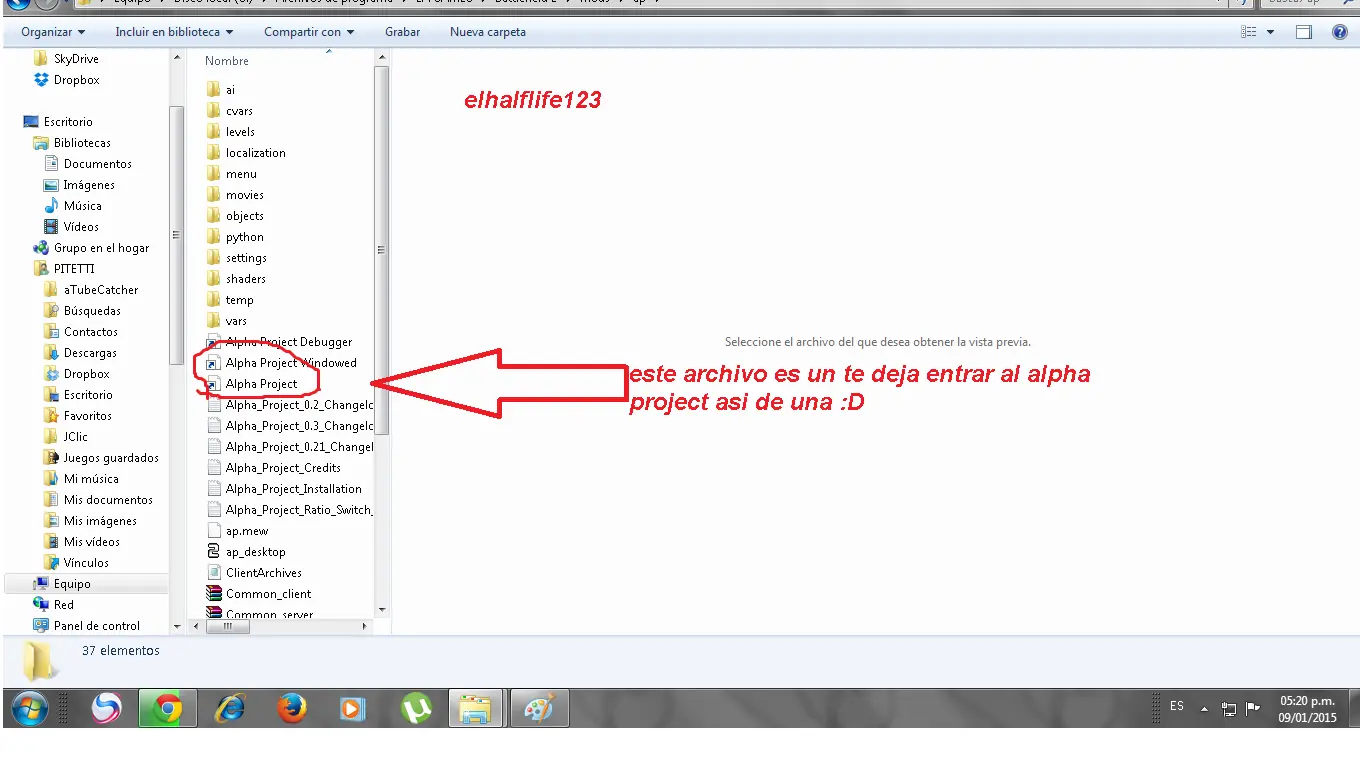1360x768 pixels.
Task: Click the Common_client archive icon
Action: (x=213, y=594)
